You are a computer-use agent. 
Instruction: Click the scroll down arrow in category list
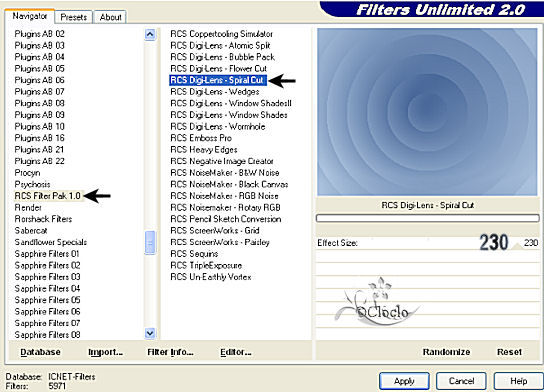150,333
